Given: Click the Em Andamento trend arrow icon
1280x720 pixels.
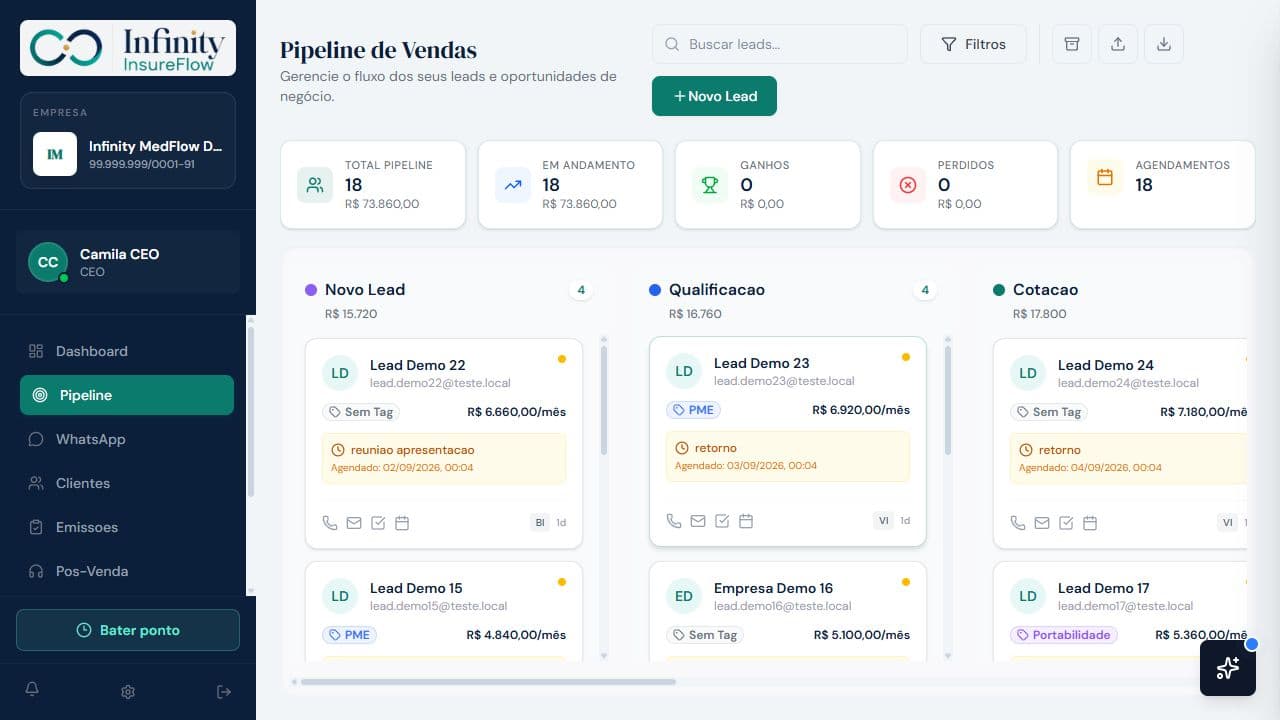Looking at the screenshot, I should coord(513,185).
